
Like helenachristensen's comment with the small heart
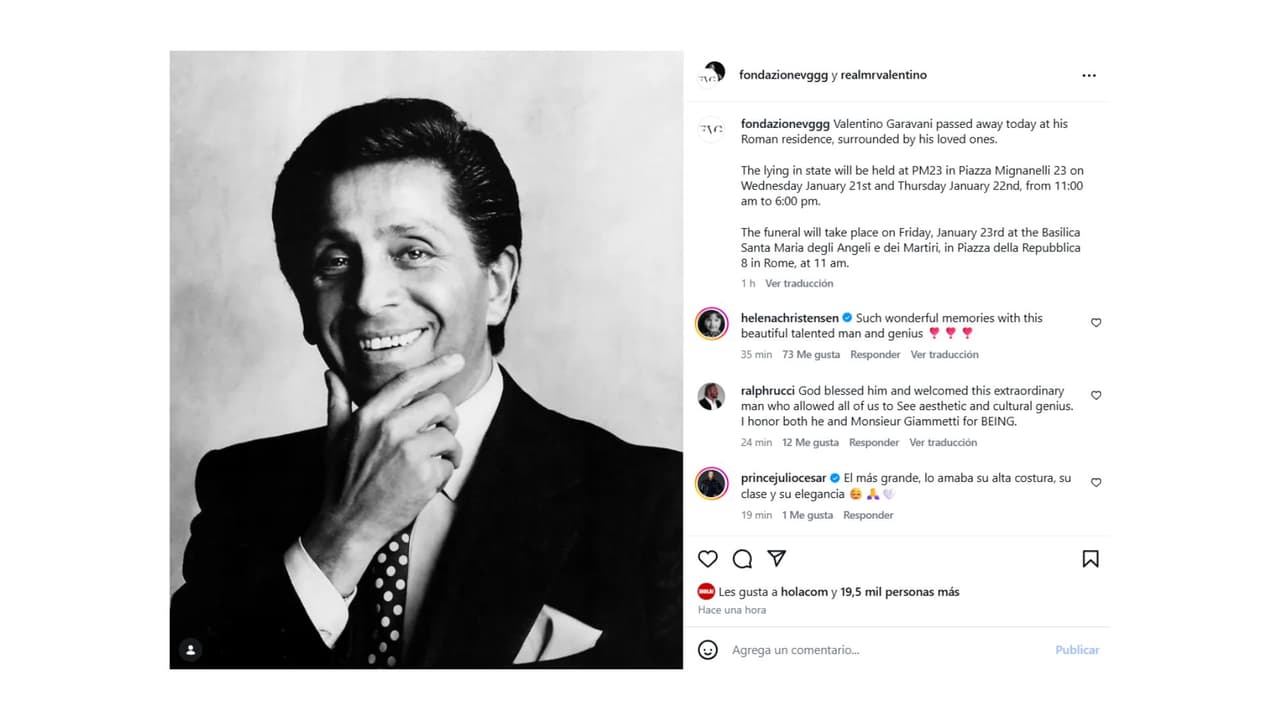point(1096,322)
